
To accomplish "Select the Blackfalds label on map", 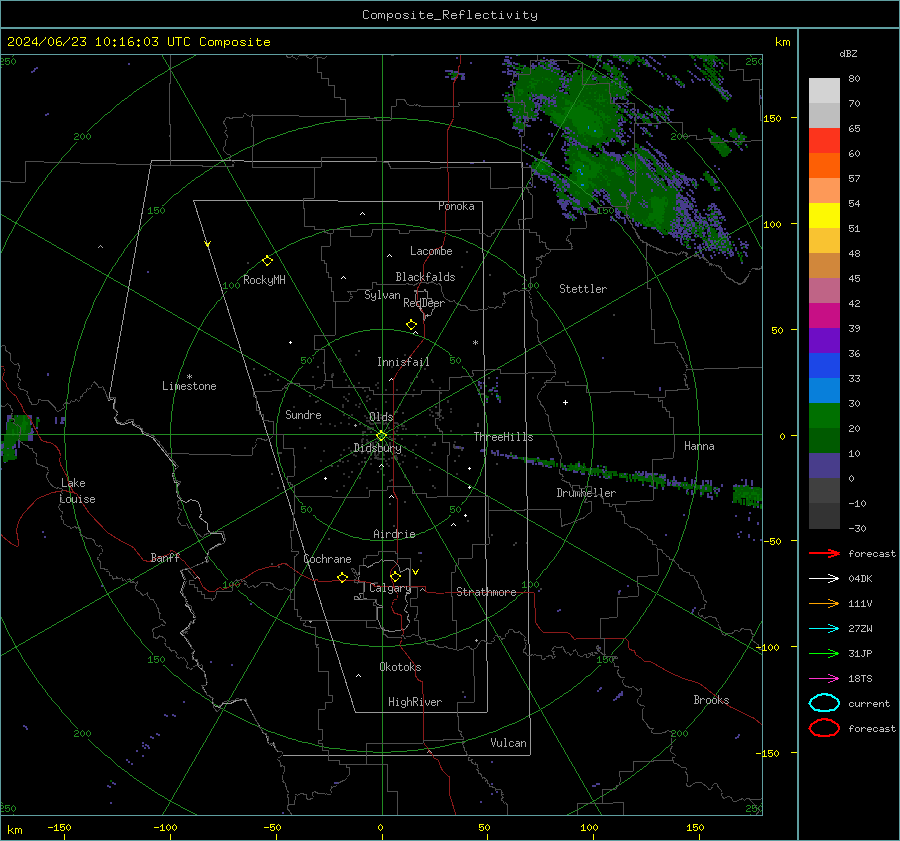I will (425, 277).
